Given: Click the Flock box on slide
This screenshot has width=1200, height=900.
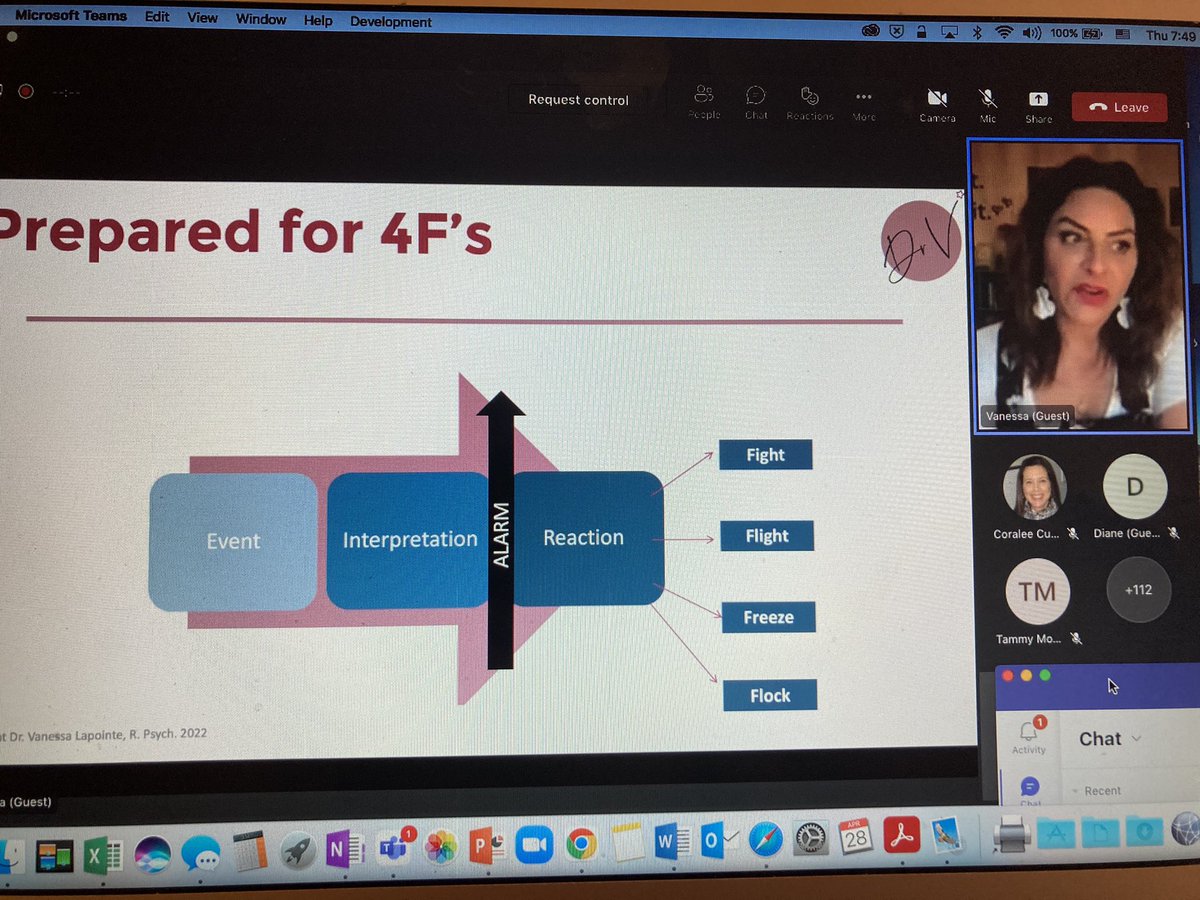Looking at the screenshot, I should coord(770,695).
